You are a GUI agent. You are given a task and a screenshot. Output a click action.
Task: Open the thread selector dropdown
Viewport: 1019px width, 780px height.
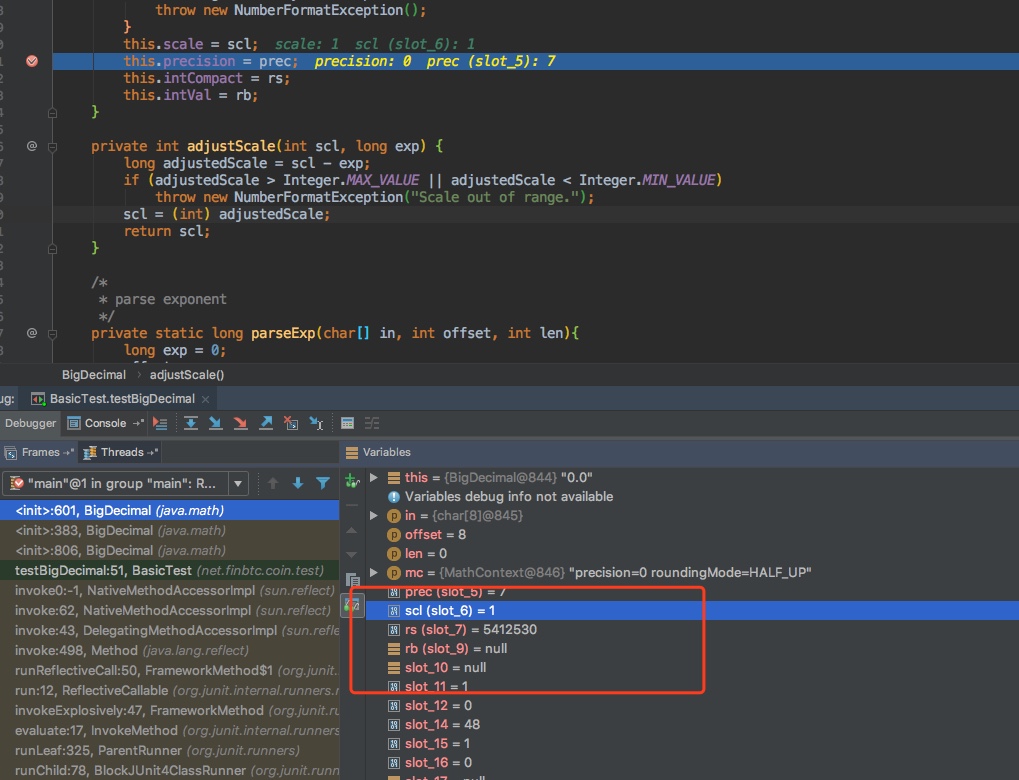(238, 484)
